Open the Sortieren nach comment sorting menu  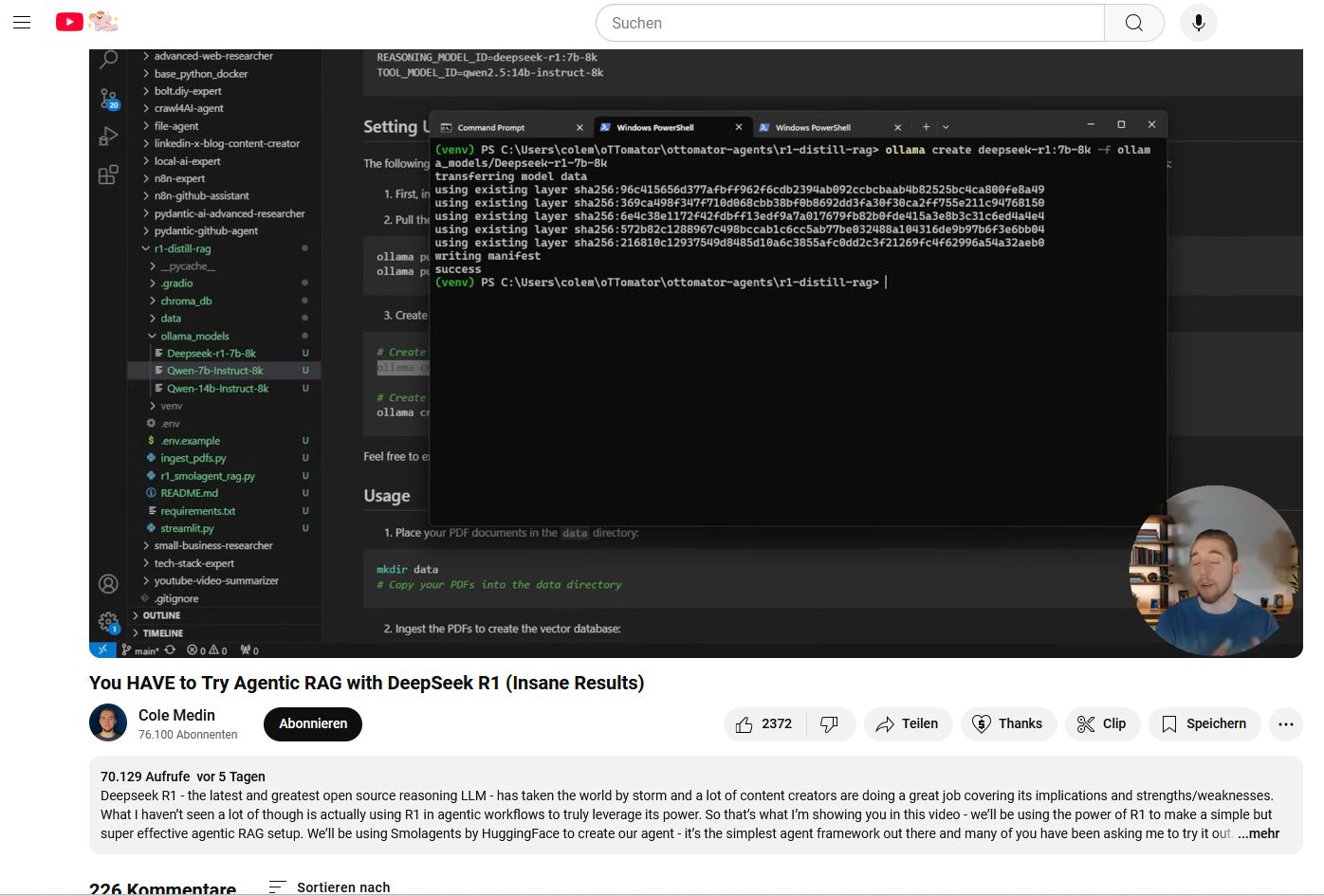(x=329, y=887)
